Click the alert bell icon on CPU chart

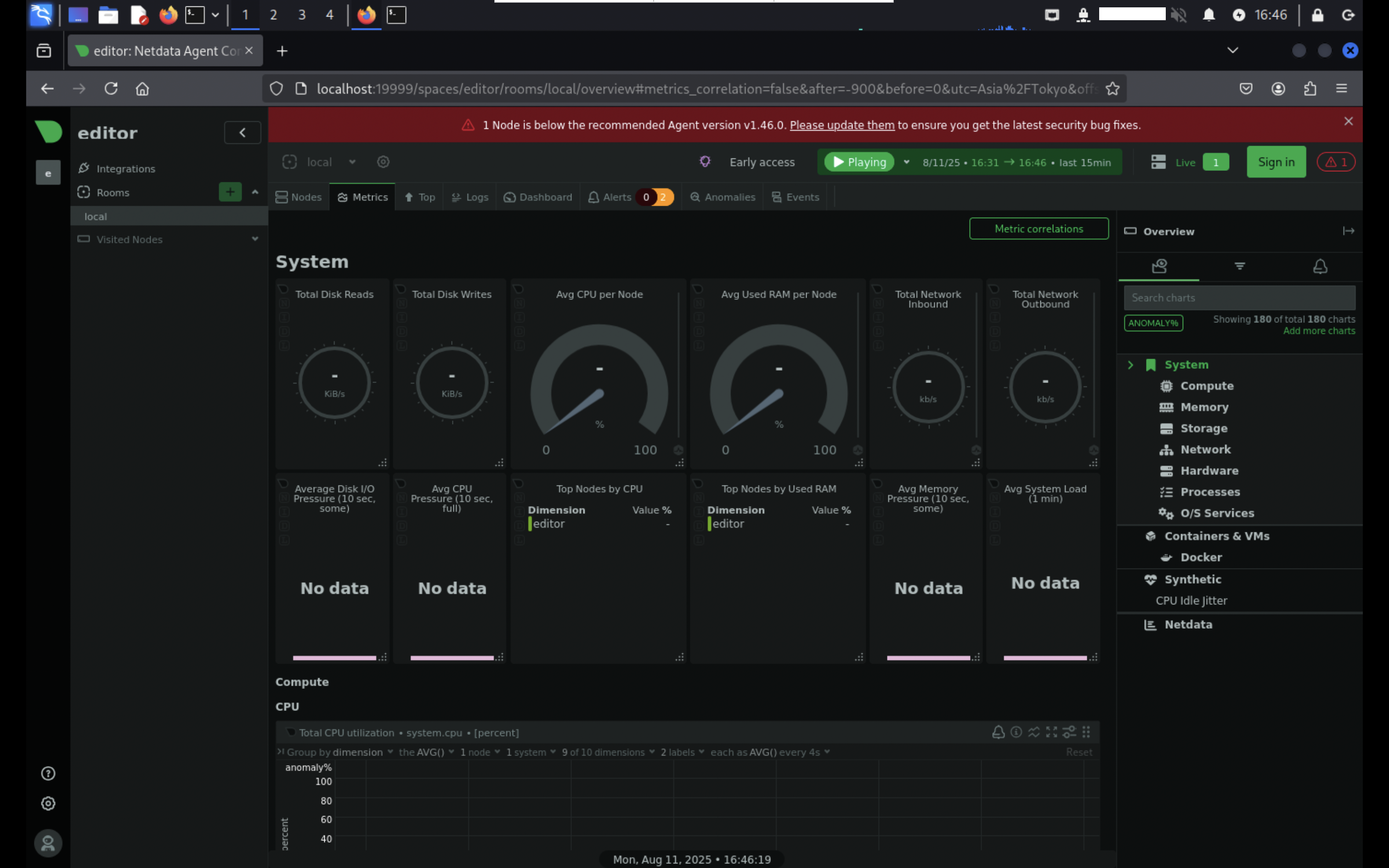tap(998, 732)
